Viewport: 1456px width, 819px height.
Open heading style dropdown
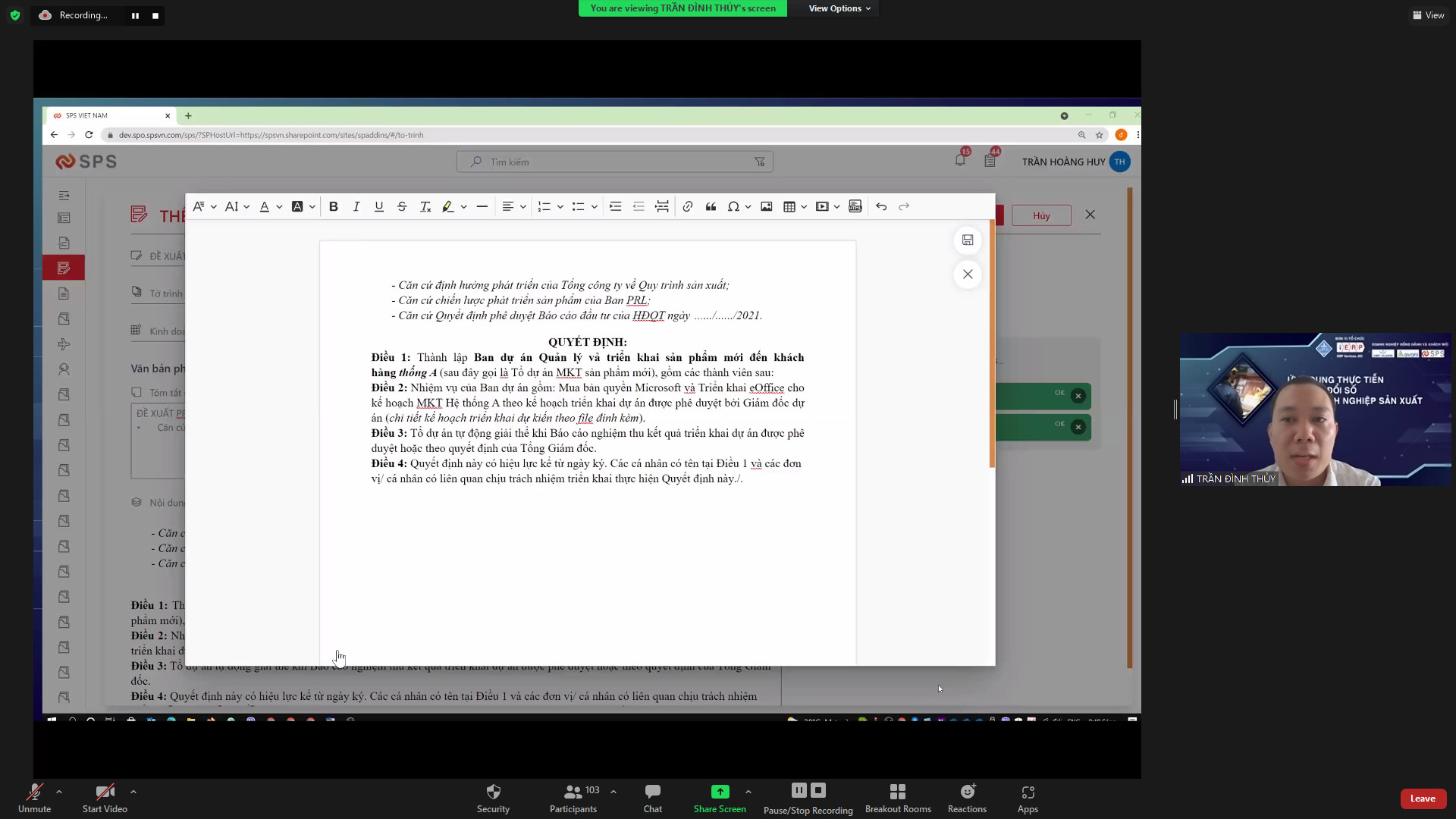point(205,206)
